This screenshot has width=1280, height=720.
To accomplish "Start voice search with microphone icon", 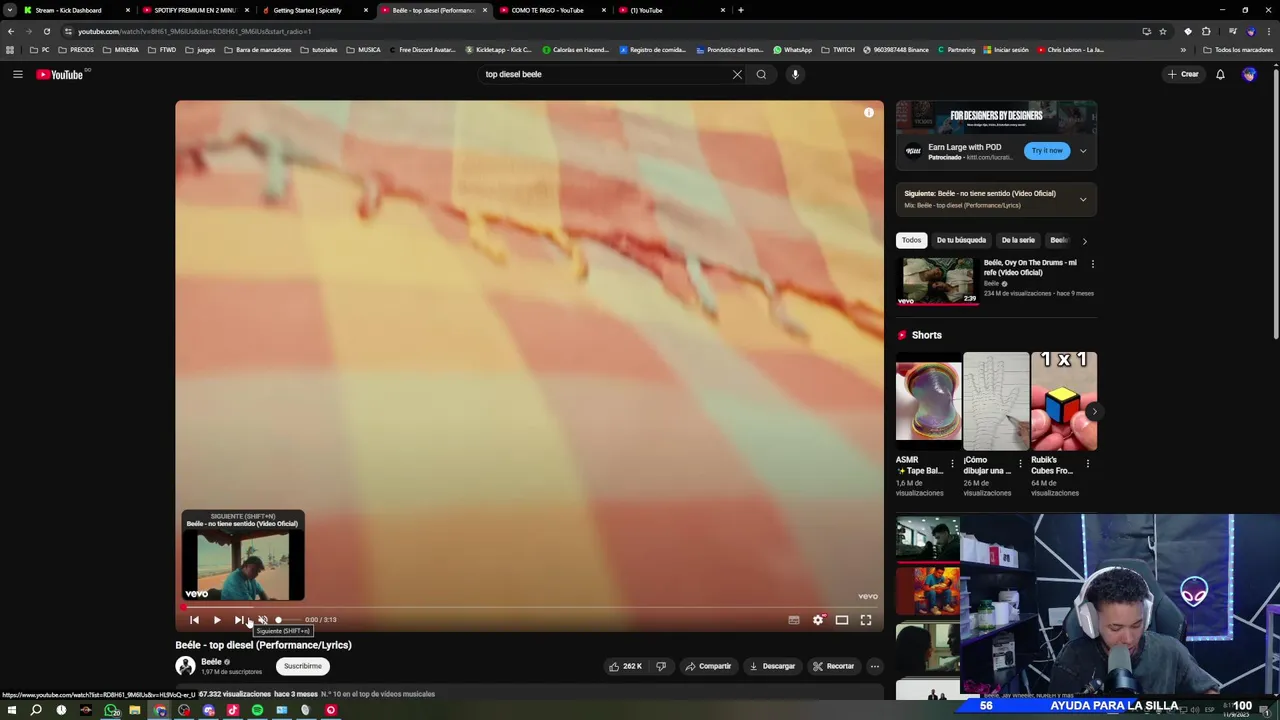I will (795, 74).
